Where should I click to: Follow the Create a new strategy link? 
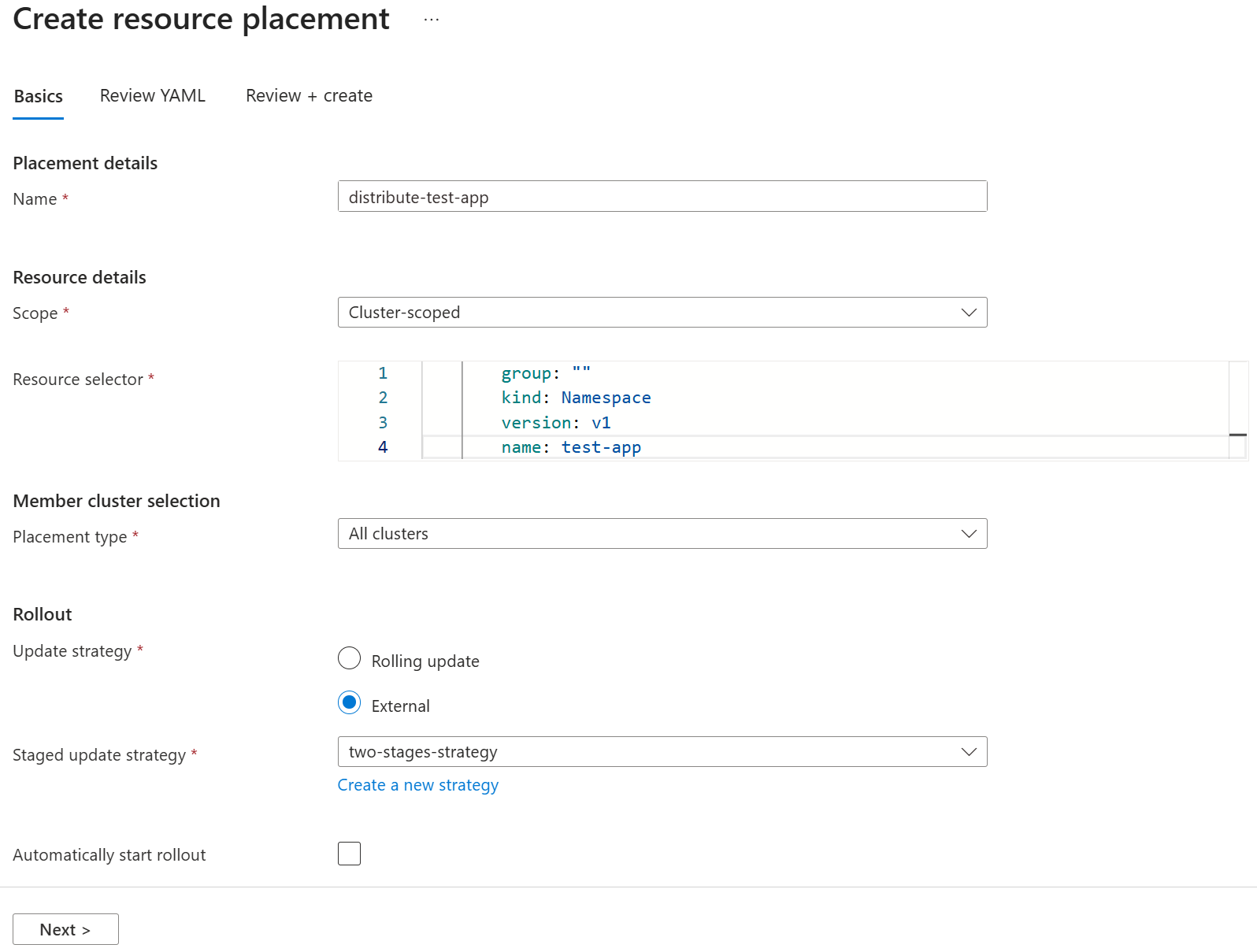point(418,785)
